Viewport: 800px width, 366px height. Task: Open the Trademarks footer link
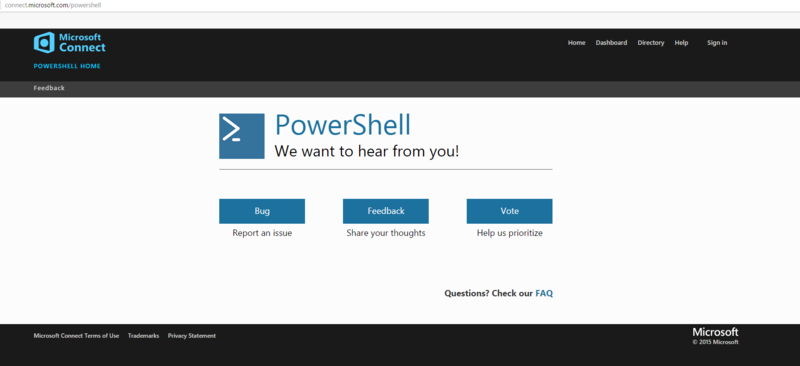tap(143, 336)
